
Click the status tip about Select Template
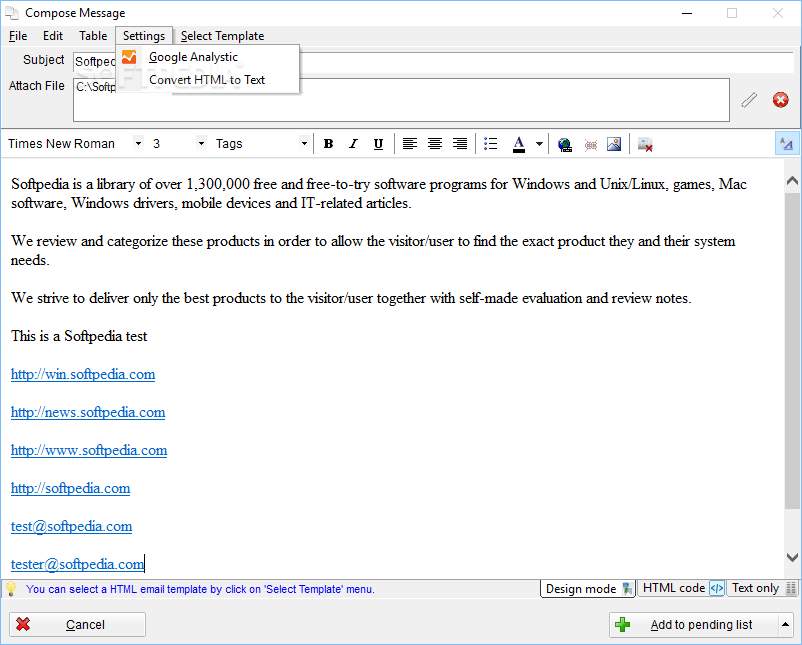tap(200, 589)
